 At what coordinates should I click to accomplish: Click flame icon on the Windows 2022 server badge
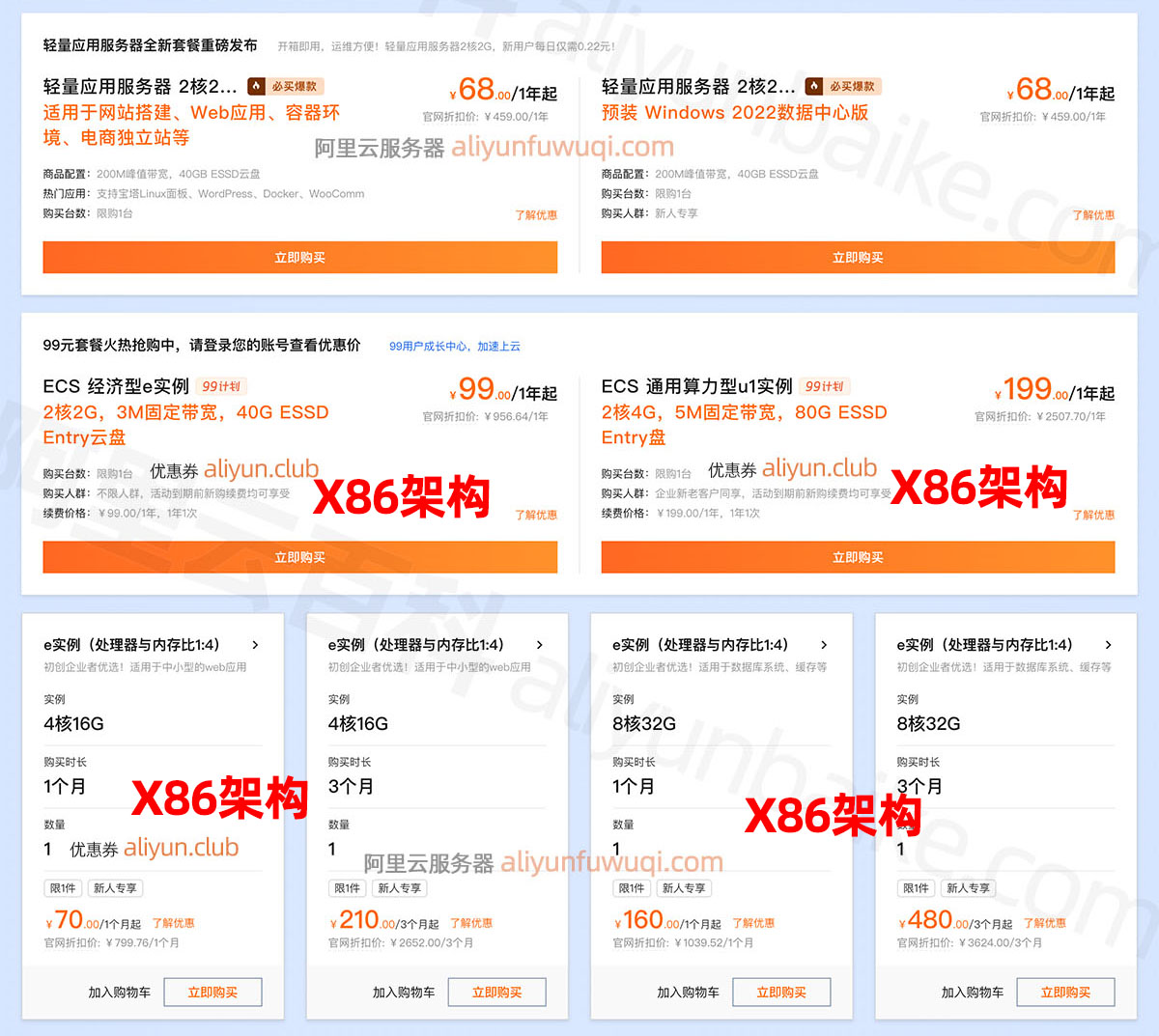click(x=814, y=86)
